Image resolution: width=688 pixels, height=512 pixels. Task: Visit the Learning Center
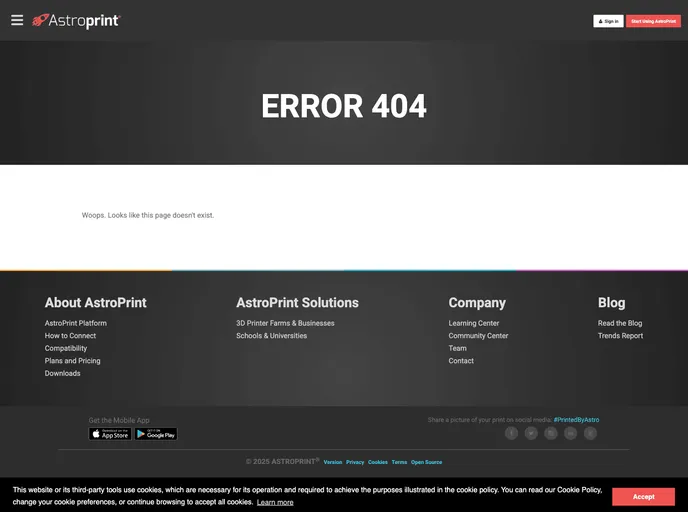473,323
